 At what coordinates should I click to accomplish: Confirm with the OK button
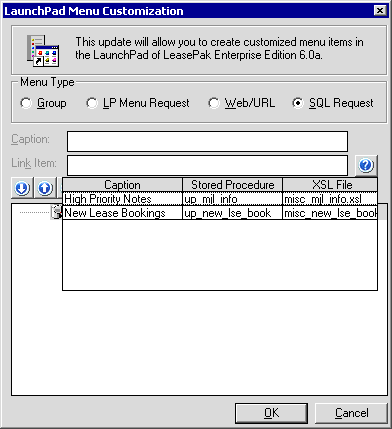tap(271, 413)
